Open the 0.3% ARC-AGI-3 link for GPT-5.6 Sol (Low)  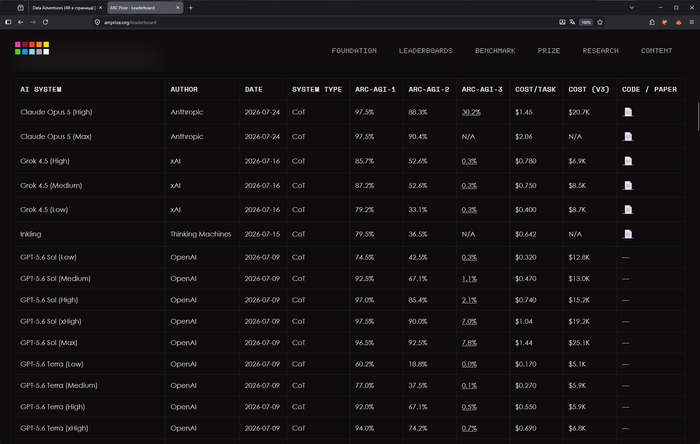coord(469,257)
